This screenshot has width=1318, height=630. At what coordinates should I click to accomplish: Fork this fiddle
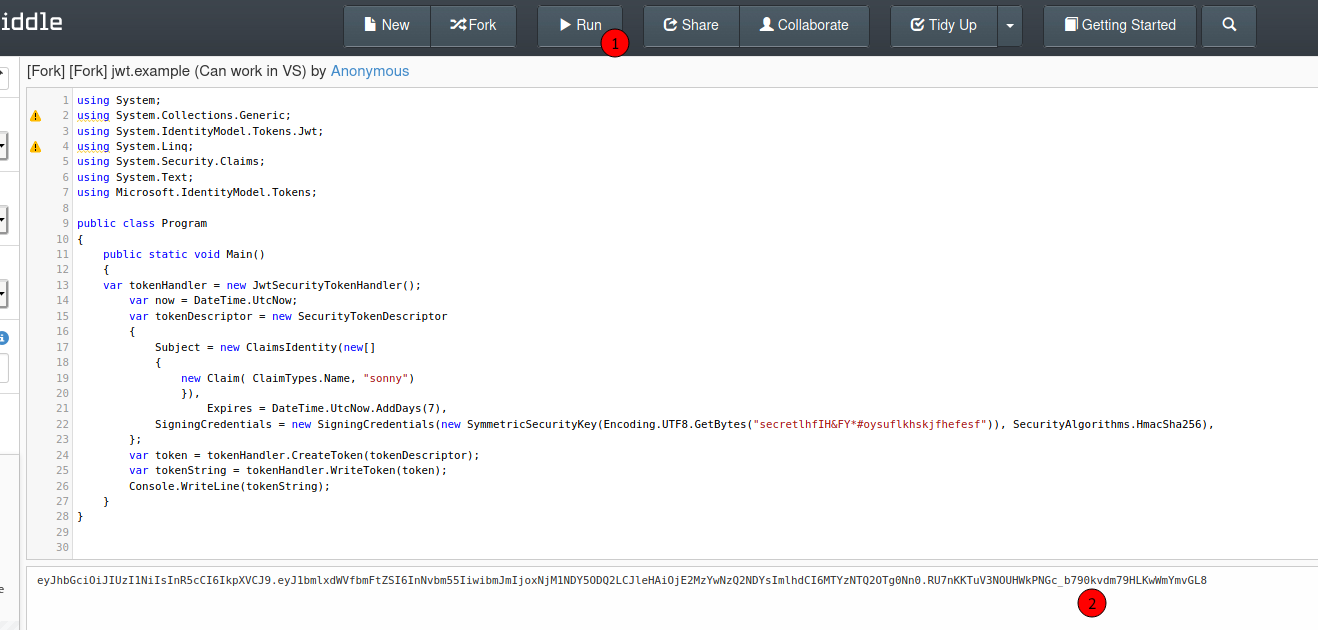[x=473, y=25]
